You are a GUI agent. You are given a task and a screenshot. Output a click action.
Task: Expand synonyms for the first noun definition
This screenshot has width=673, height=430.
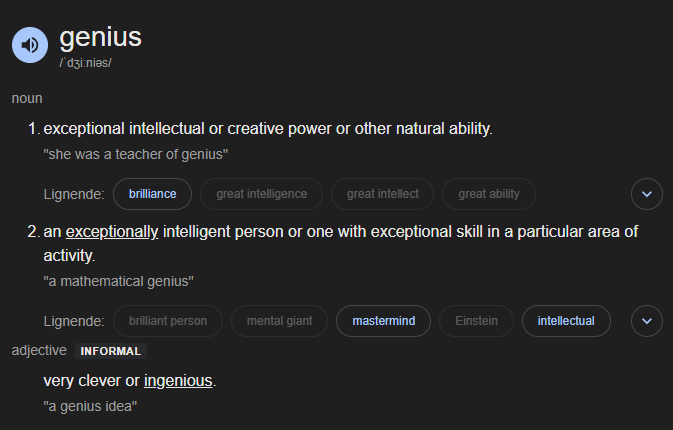[x=647, y=193]
